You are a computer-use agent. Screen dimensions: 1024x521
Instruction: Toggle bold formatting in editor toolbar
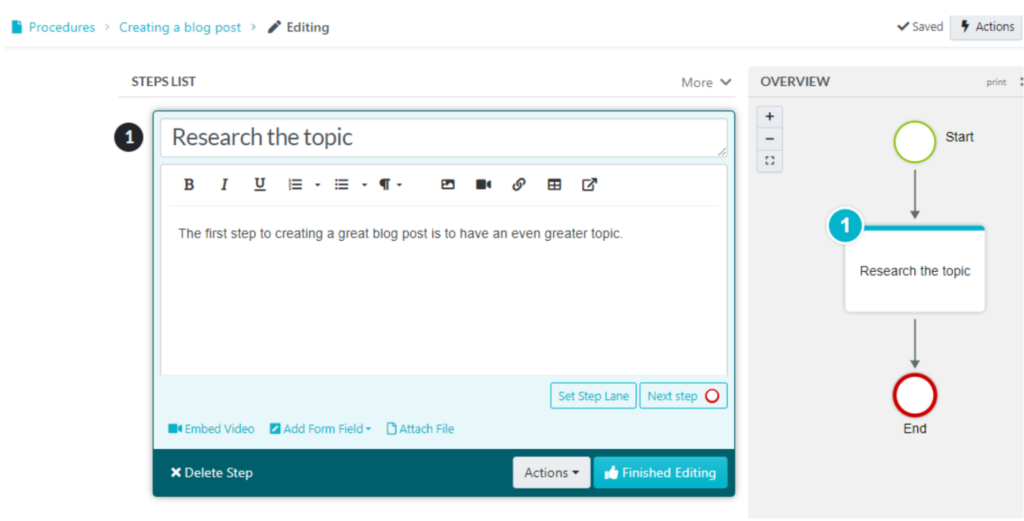pos(189,185)
